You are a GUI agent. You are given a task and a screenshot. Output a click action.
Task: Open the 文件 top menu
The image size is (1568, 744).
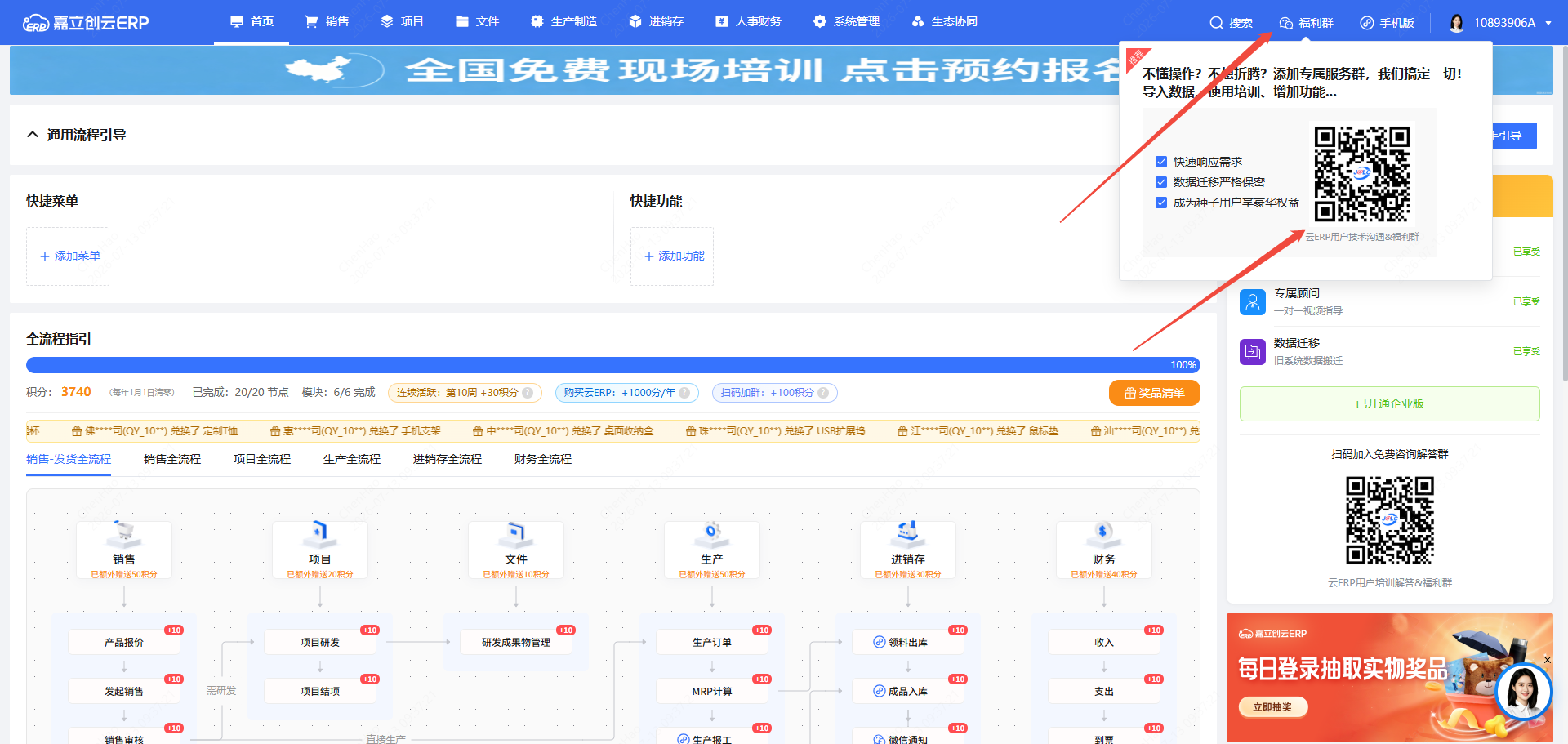(x=477, y=22)
